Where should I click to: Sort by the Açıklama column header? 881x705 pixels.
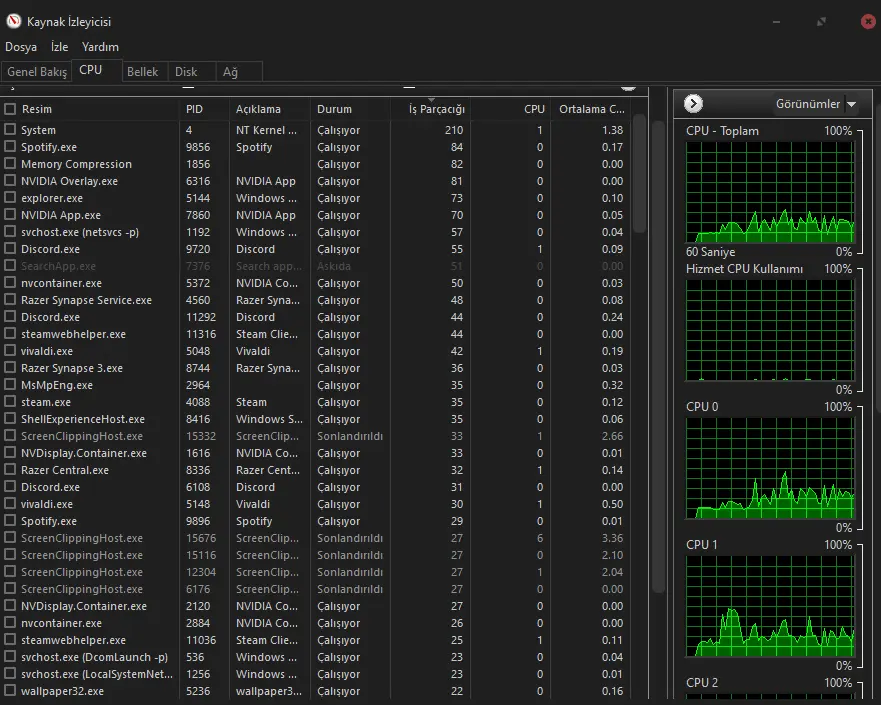point(269,109)
